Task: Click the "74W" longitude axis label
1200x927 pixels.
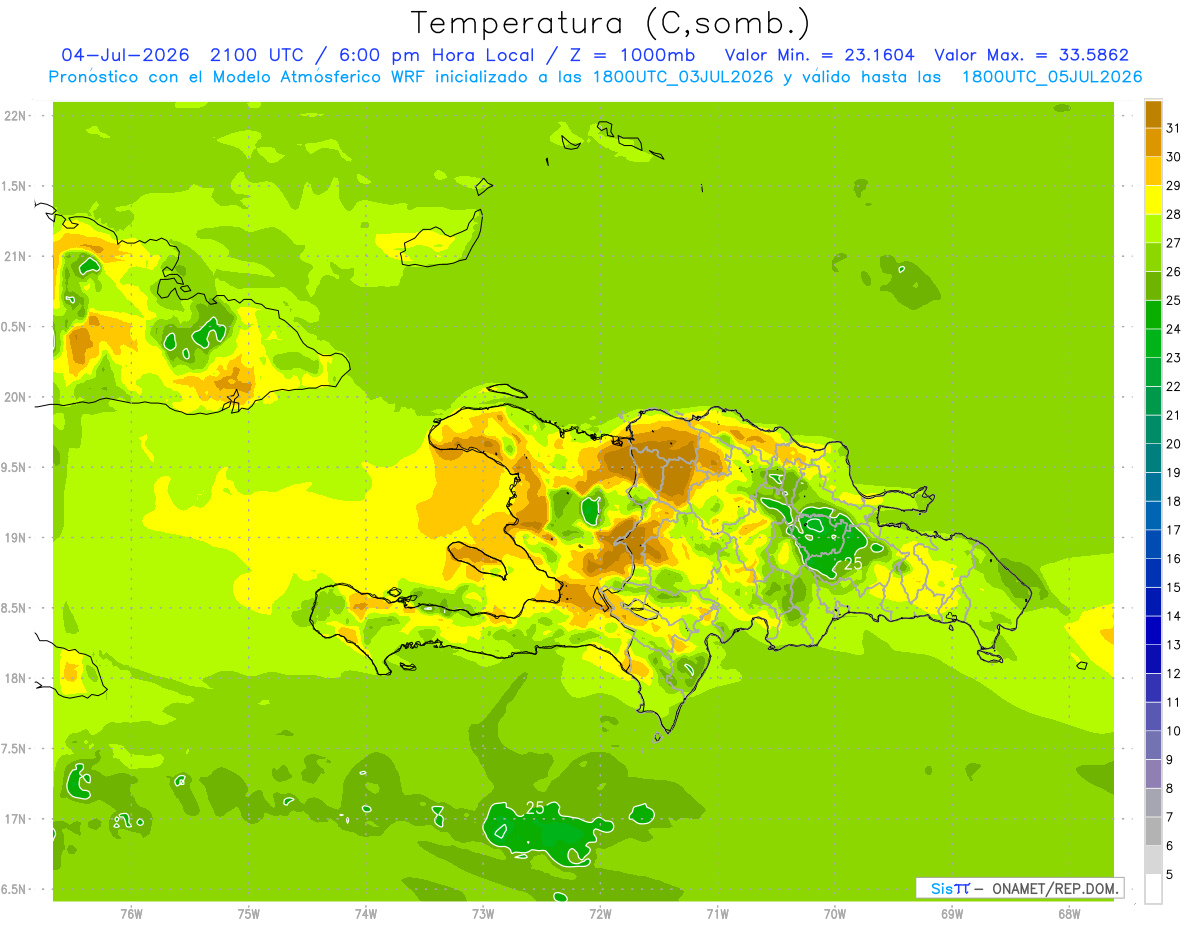Action: click(x=365, y=913)
